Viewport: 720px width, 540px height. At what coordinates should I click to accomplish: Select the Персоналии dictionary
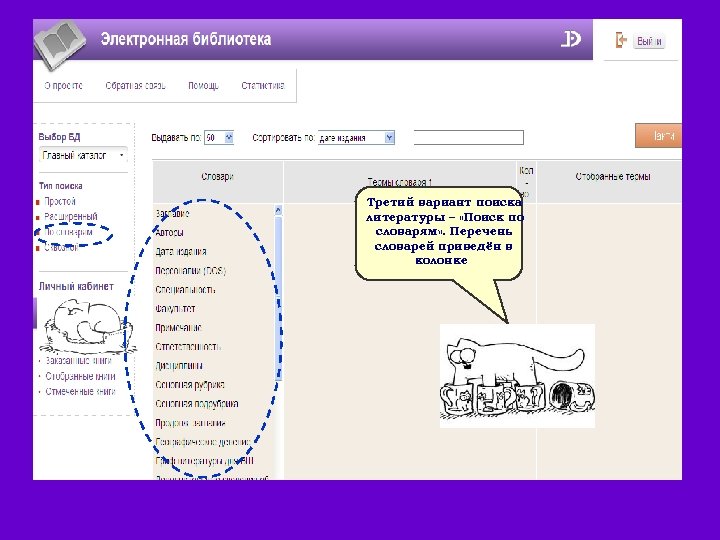(191, 270)
